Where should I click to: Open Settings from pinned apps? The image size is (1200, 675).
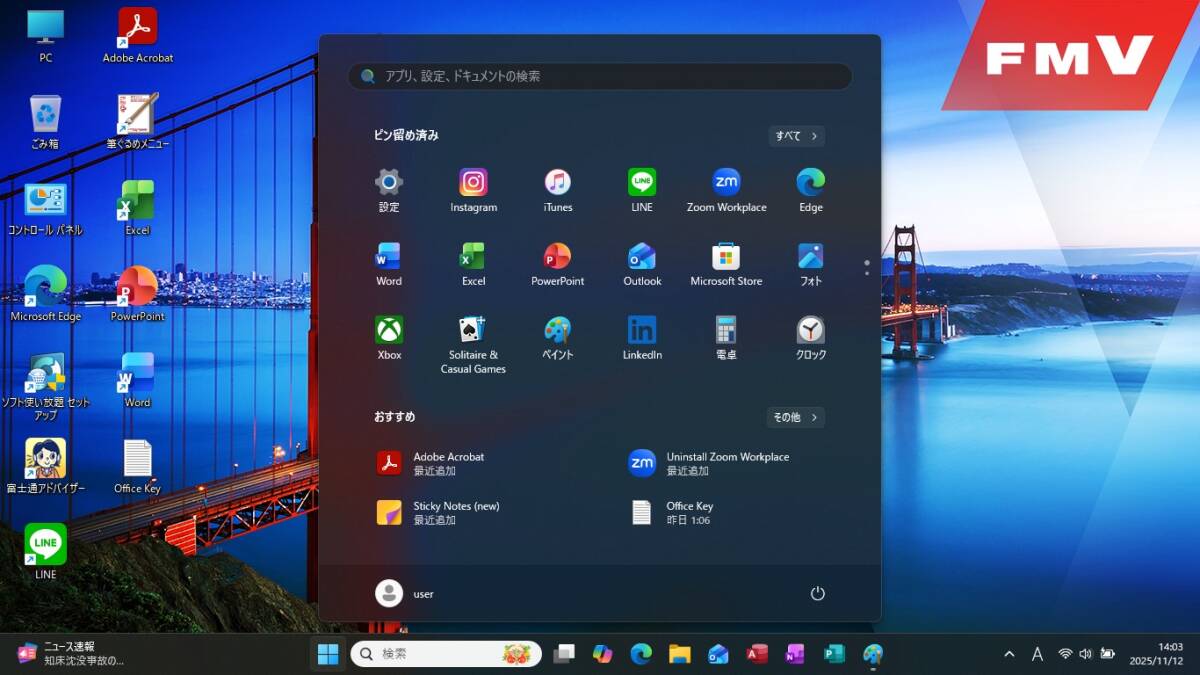click(x=389, y=190)
